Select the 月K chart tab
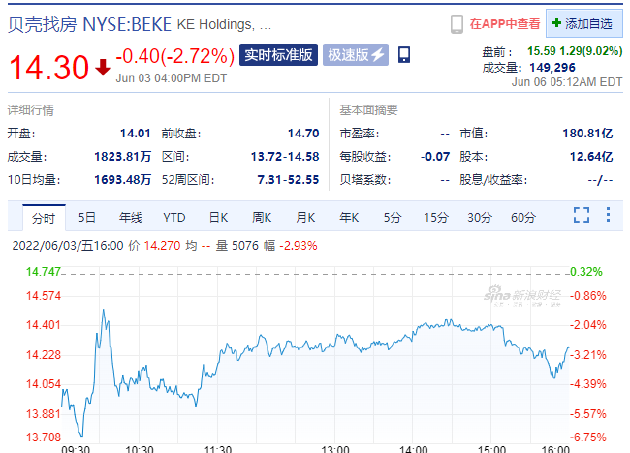This screenshot has width=630, height=453. tap(305, 218)
